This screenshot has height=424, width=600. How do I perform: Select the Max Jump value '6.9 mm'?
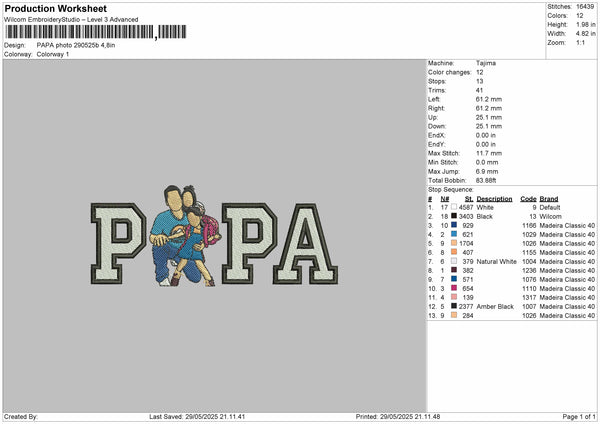coord(487,171)
